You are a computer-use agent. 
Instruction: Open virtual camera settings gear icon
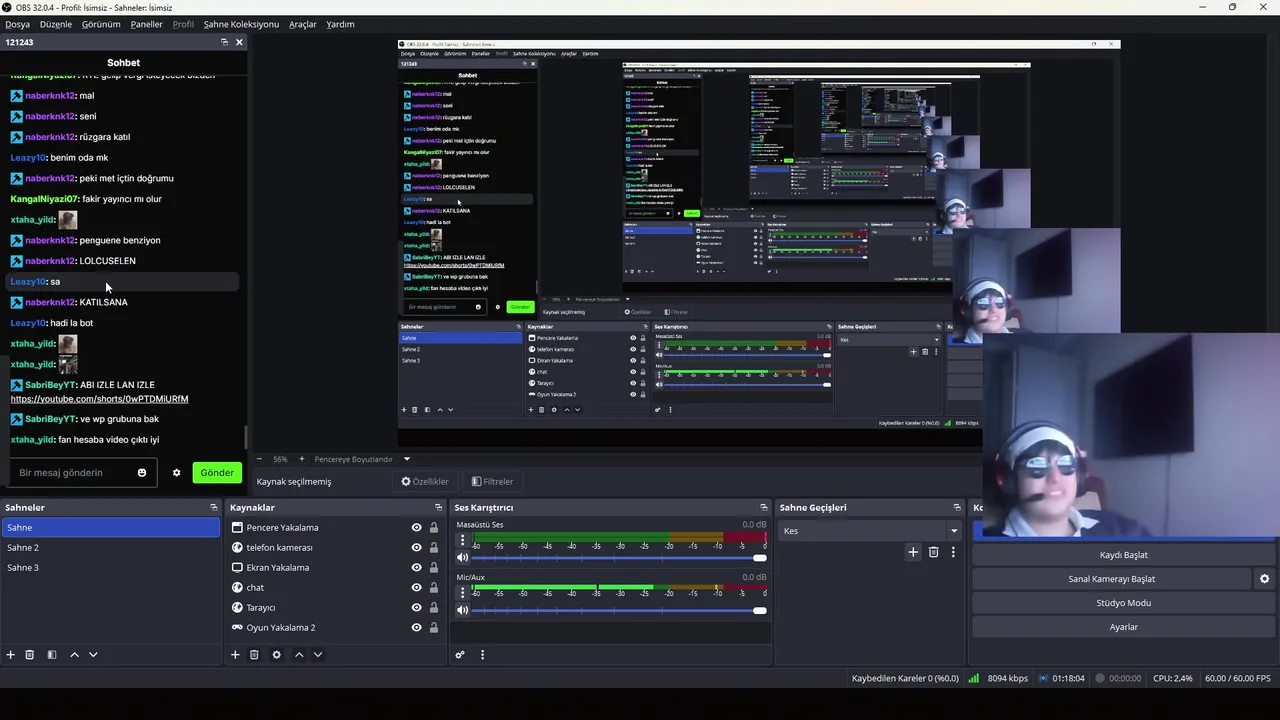[x=1265, y=579]
